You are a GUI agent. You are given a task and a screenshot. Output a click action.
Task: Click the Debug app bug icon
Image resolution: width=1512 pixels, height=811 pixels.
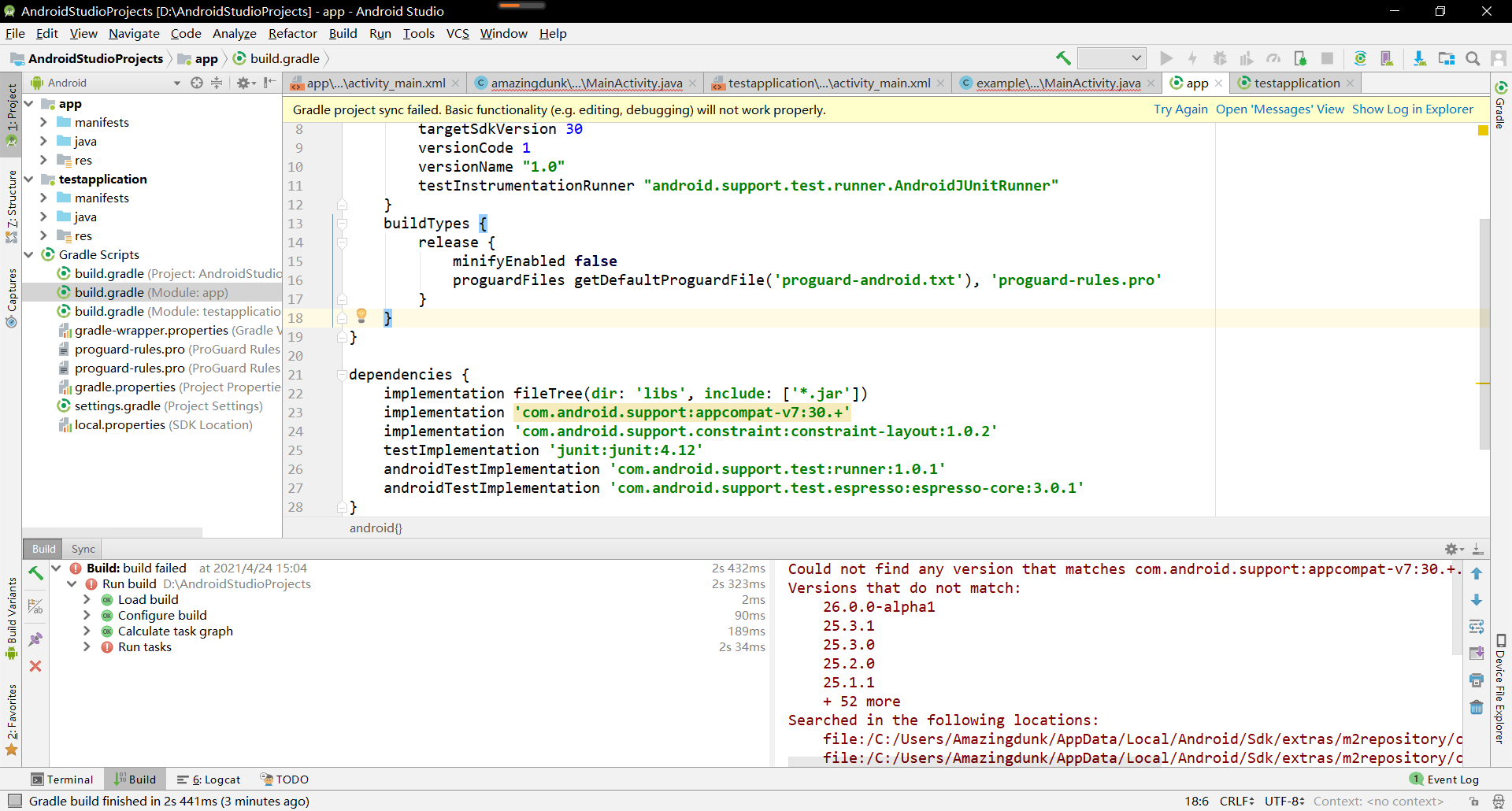tap(1220, 58)
